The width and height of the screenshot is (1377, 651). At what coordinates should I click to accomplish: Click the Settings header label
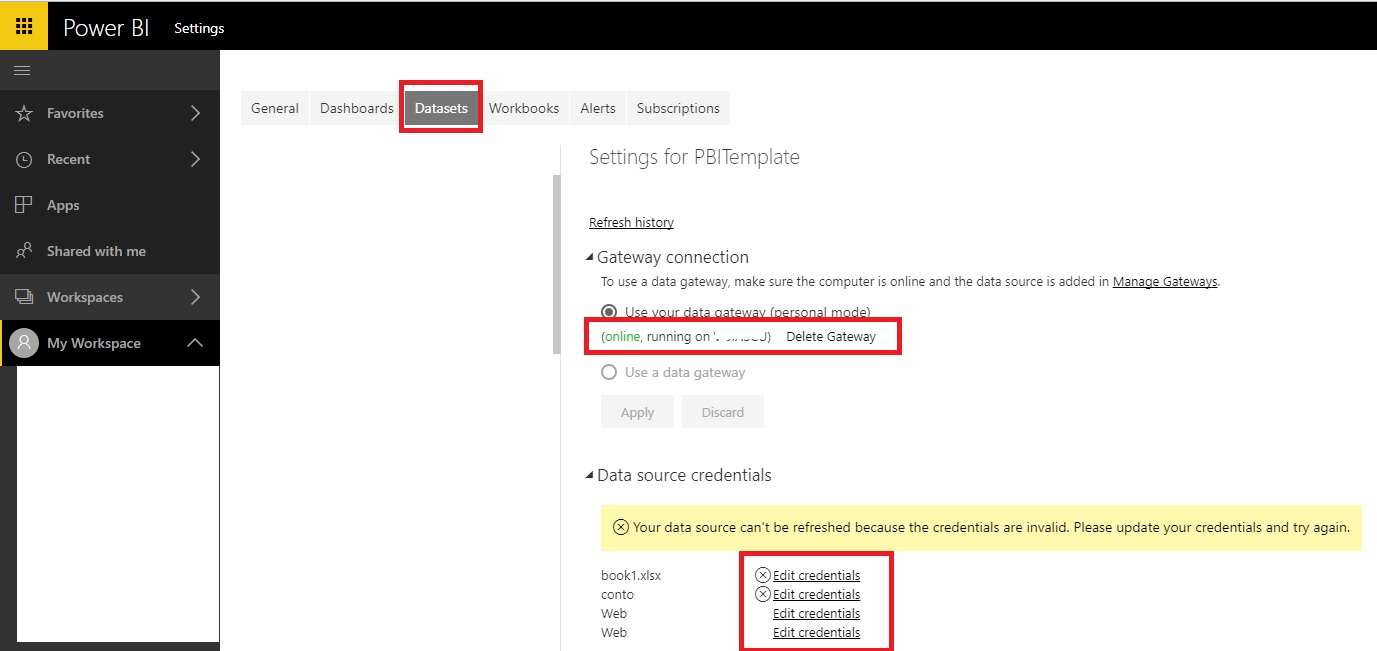pyautogui.click(x=199, y=28)
